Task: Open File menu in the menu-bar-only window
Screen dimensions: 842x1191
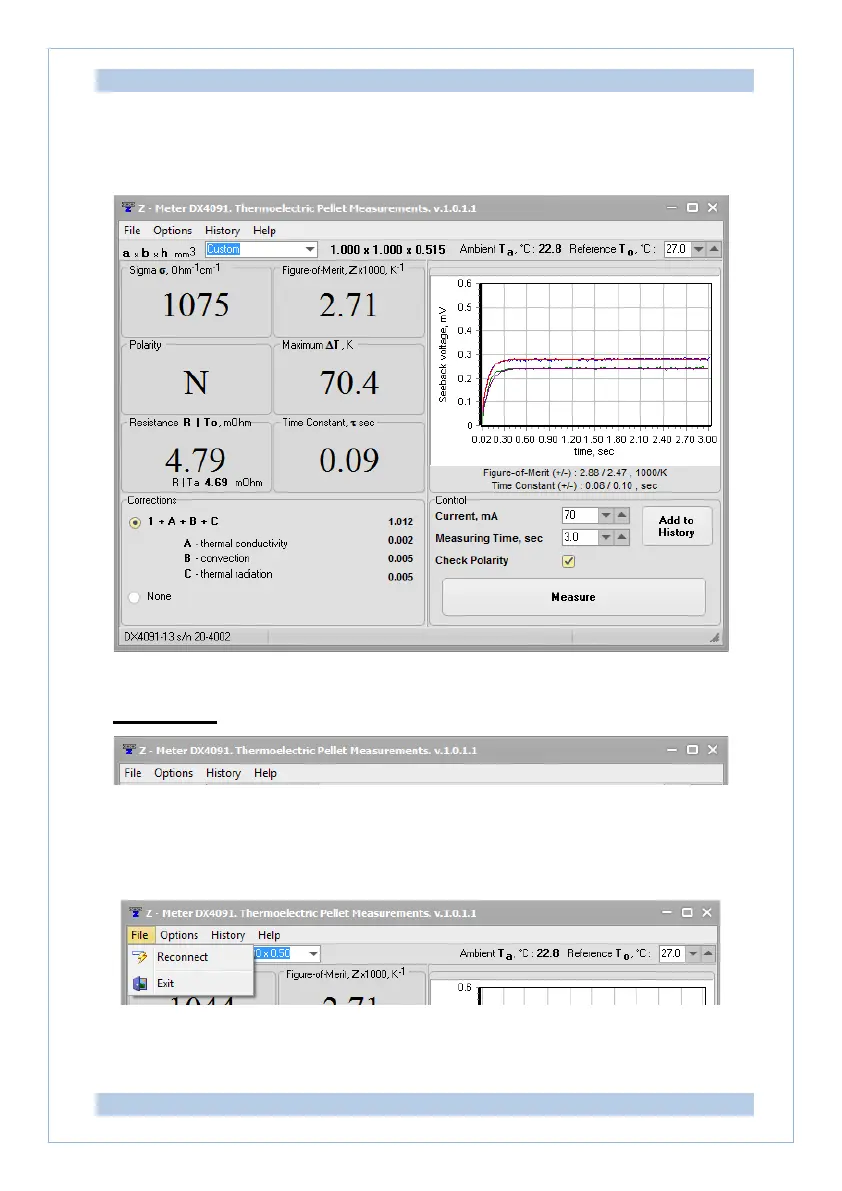Action: [133, 772]
